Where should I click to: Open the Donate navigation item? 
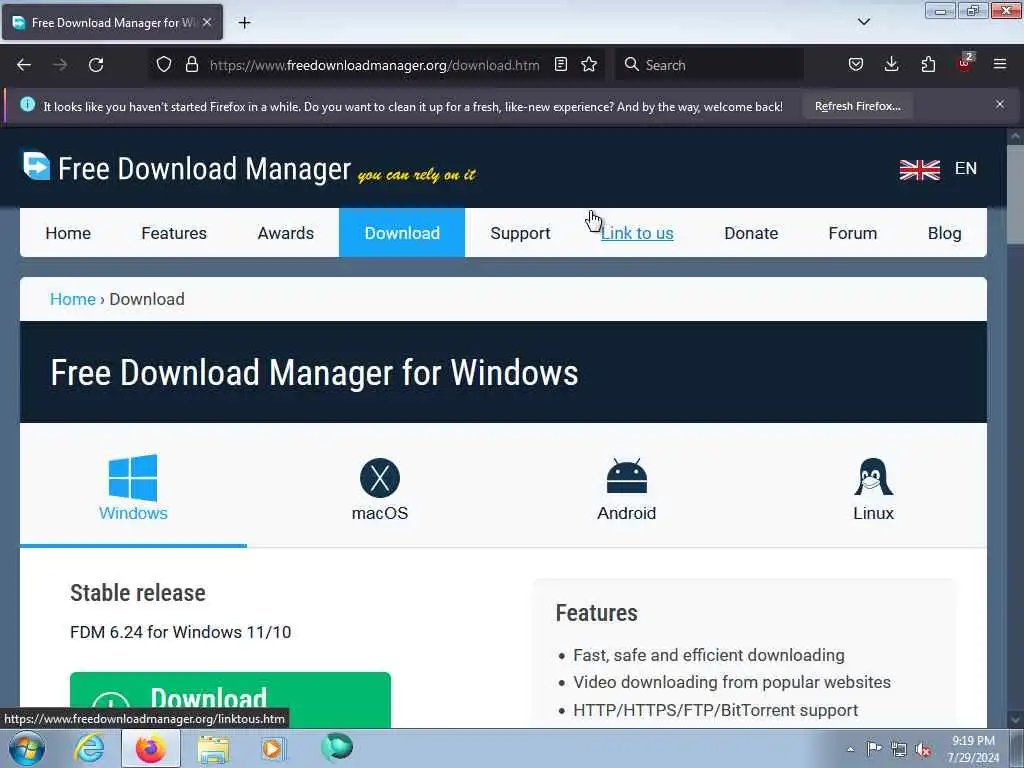[x=751, y=233]
